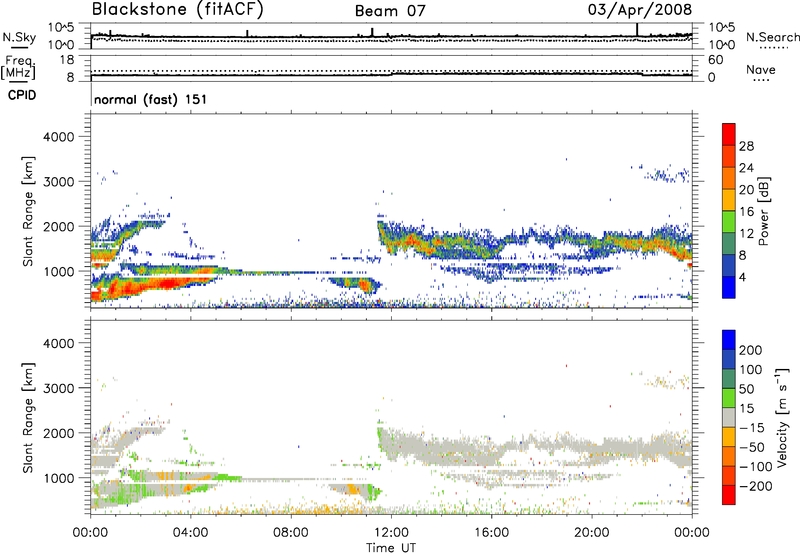Click the "16:00" time axis label
Image resolution: width=800 pixels, height=554 pixels.
[491, 533]
